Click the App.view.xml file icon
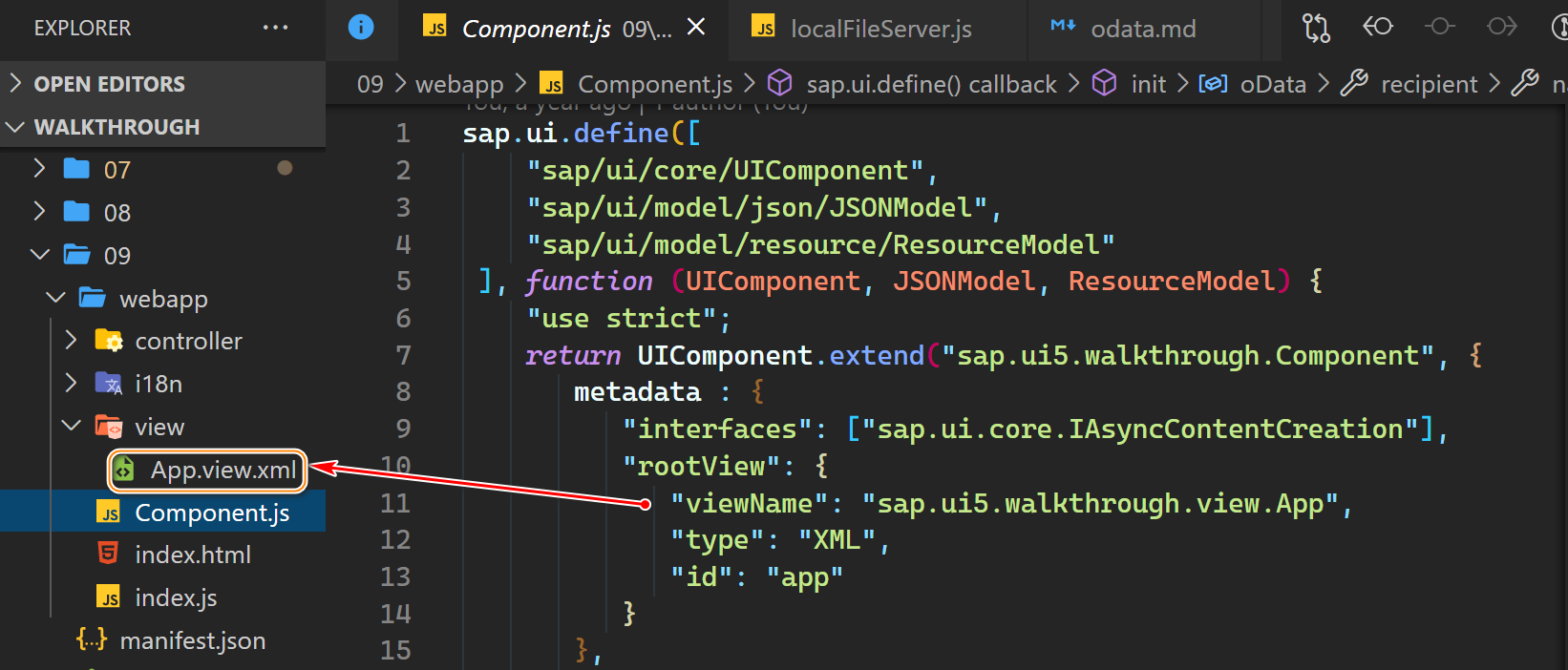 pos(124,470)
